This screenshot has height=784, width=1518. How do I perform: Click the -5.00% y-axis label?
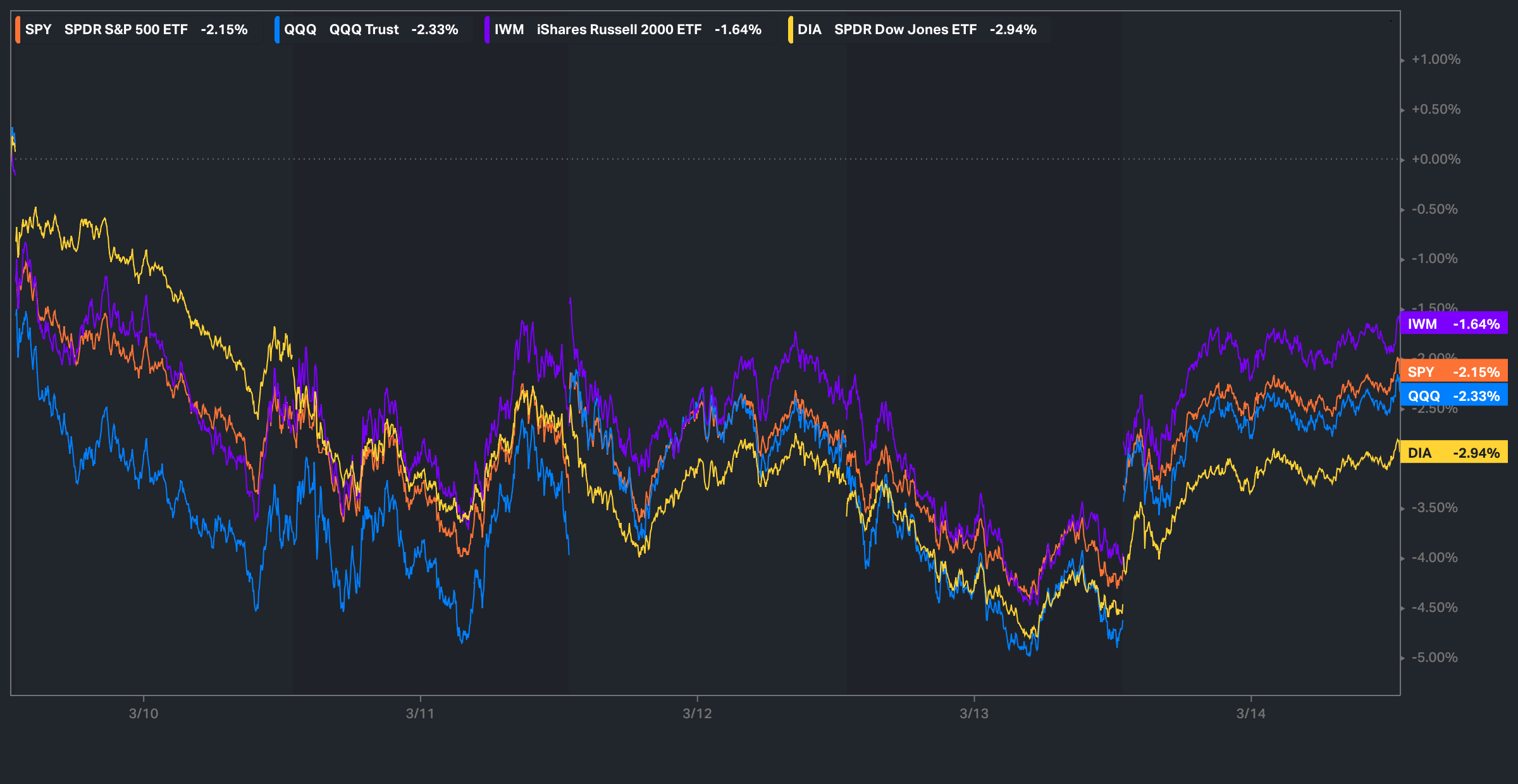click(x=1435, y=658)
